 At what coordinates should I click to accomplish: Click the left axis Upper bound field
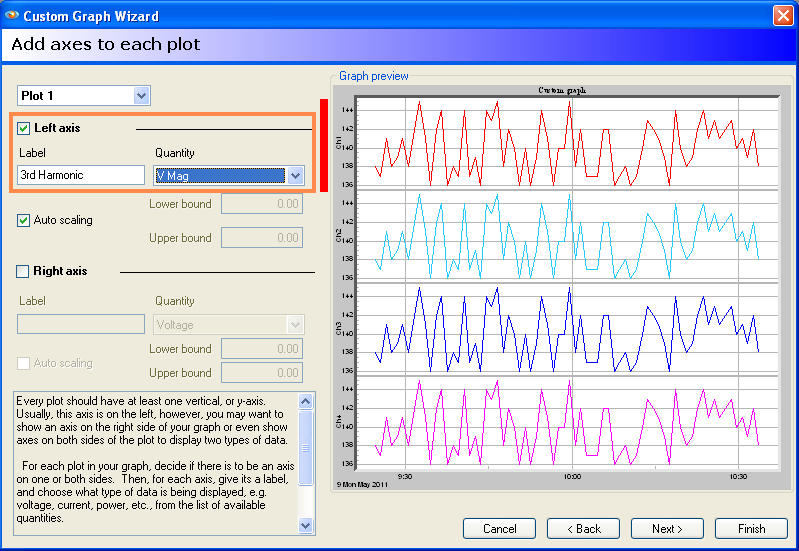(261, 238)
